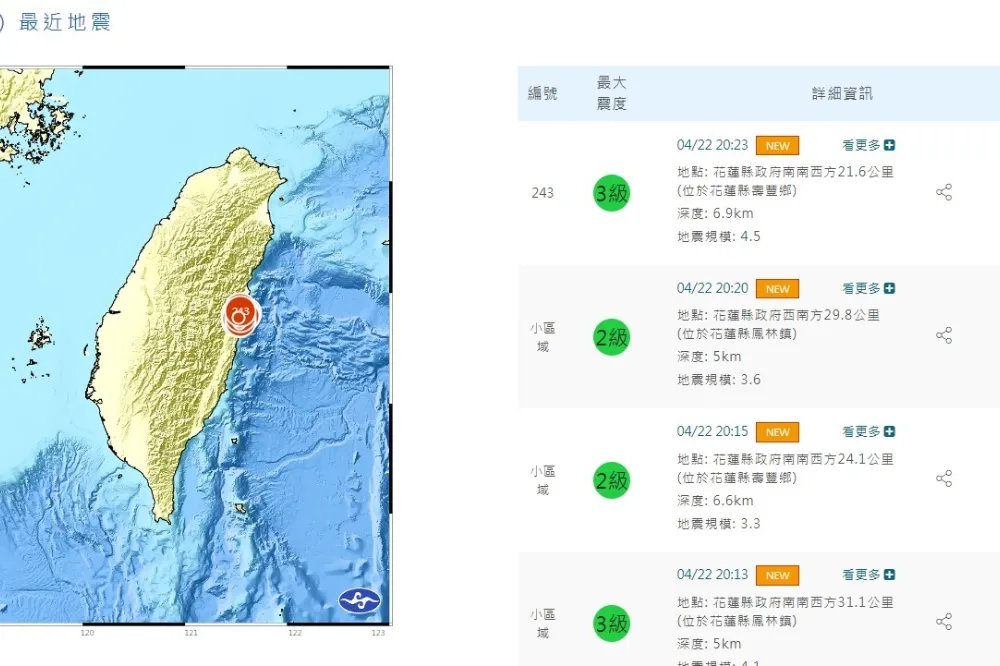The height and width of the screenshot is (666, 1000).
Task: Click the epicenter marker 243 on the map
Action: (240, 315)
